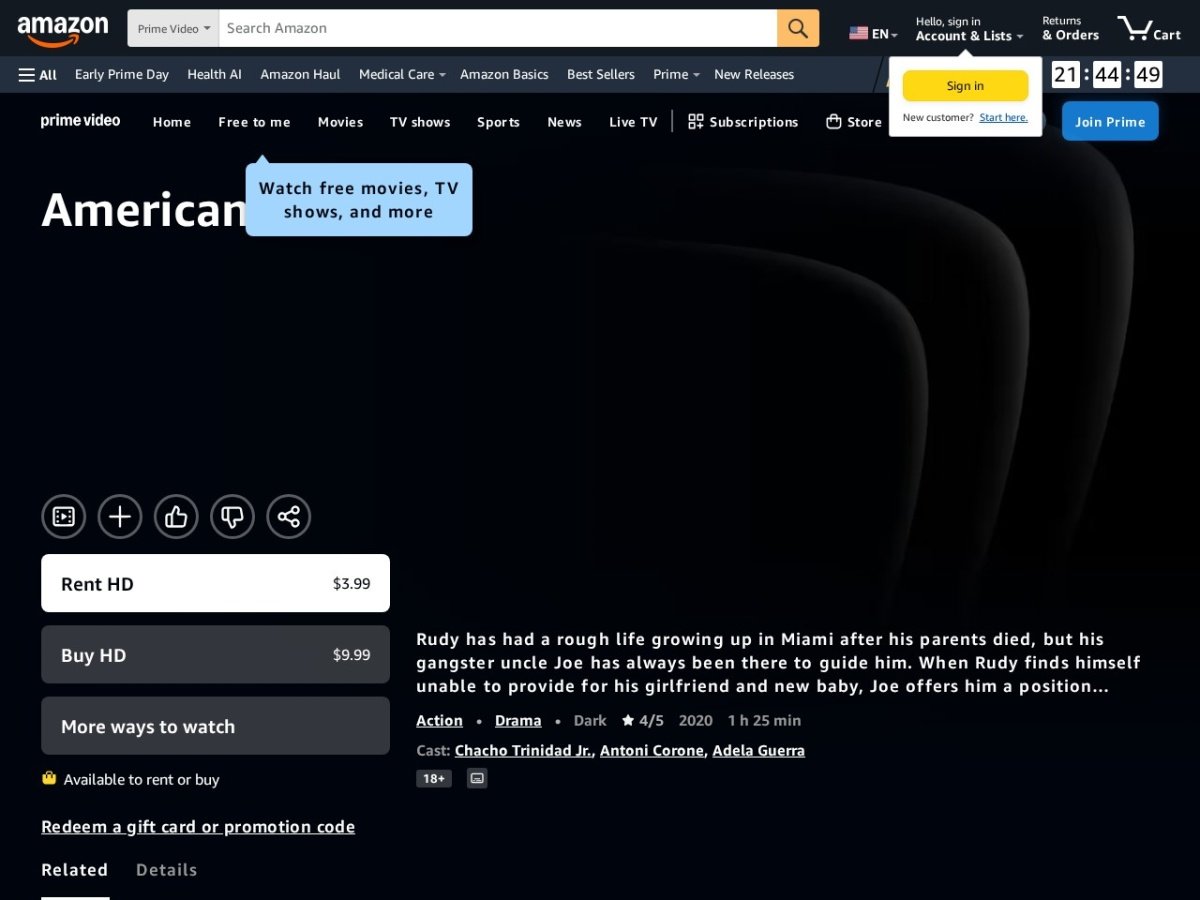Click the US flag language icon

coord(858,34)
